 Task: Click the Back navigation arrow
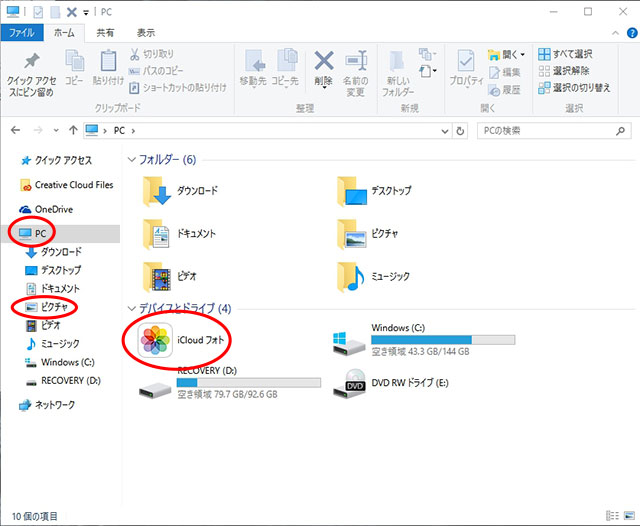point(16,130)
